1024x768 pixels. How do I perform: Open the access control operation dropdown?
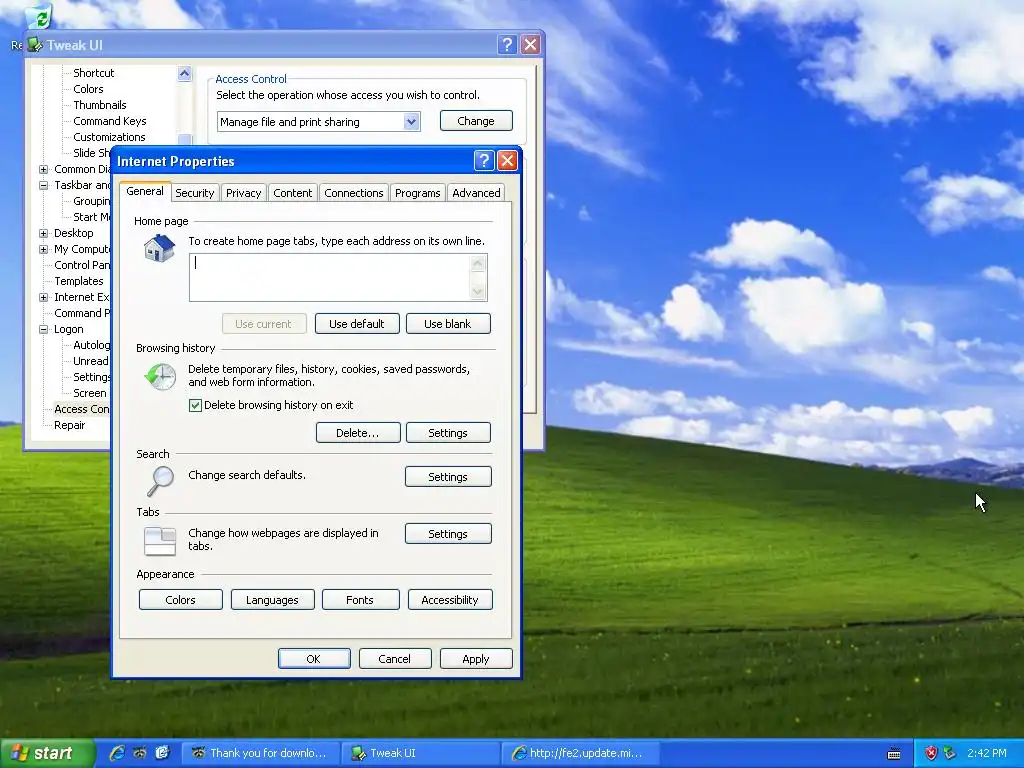pyautogui.click(x=411, y=121)
